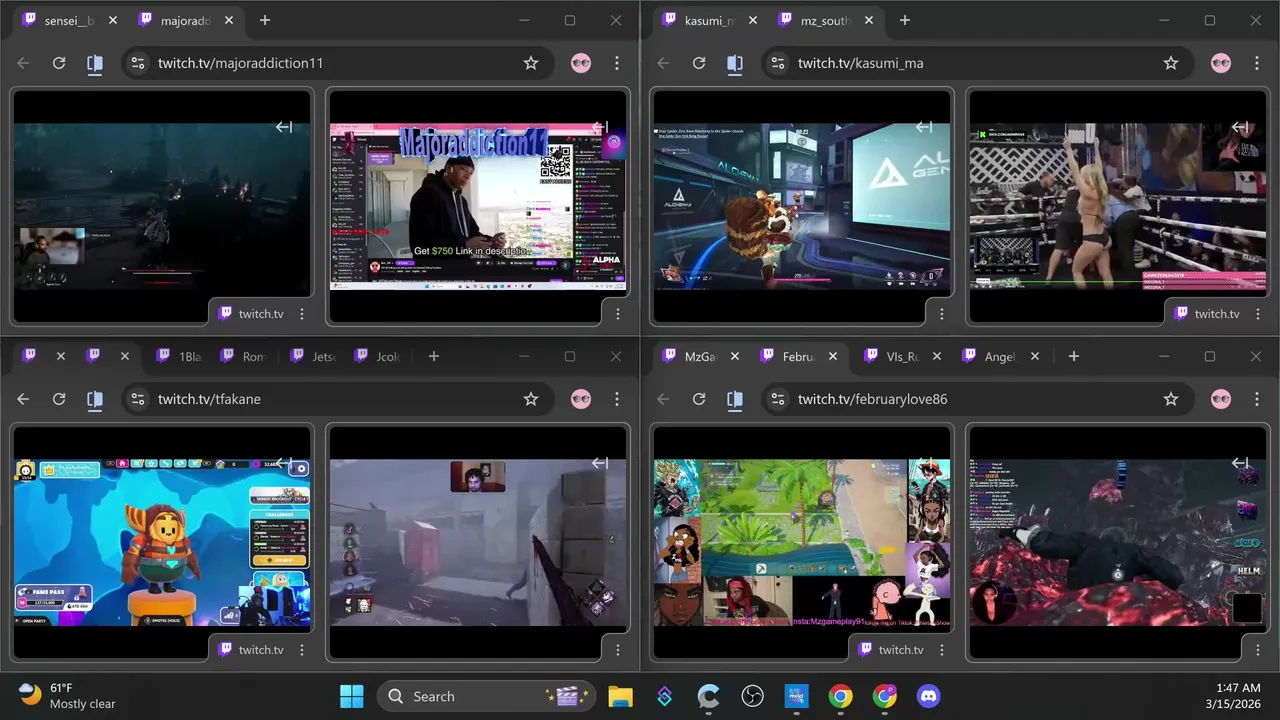Open the Windows Start menu
1280x720 pixels.
pyautogui.click(x=352, y=696)
